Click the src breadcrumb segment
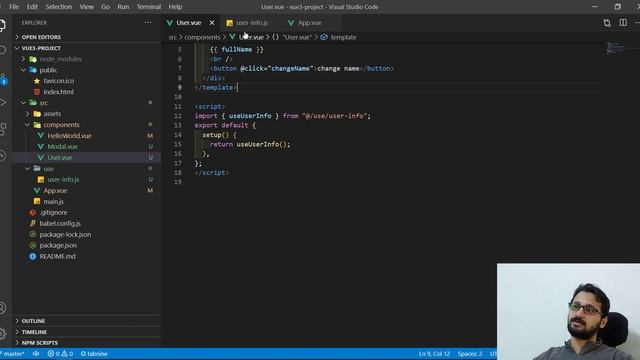The height and width of the screenshot is (360, 640). coord(173,37)
